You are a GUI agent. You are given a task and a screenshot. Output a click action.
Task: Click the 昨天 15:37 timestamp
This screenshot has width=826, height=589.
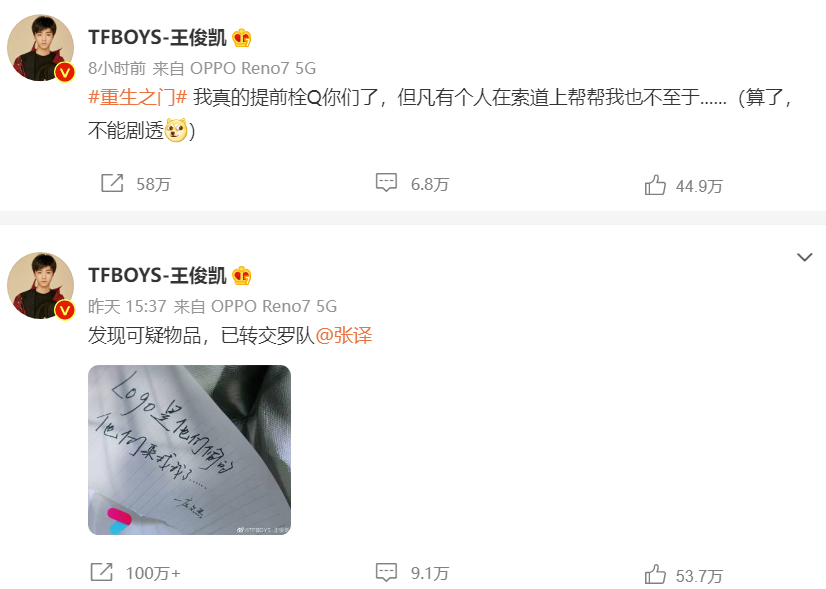(127, 306)
